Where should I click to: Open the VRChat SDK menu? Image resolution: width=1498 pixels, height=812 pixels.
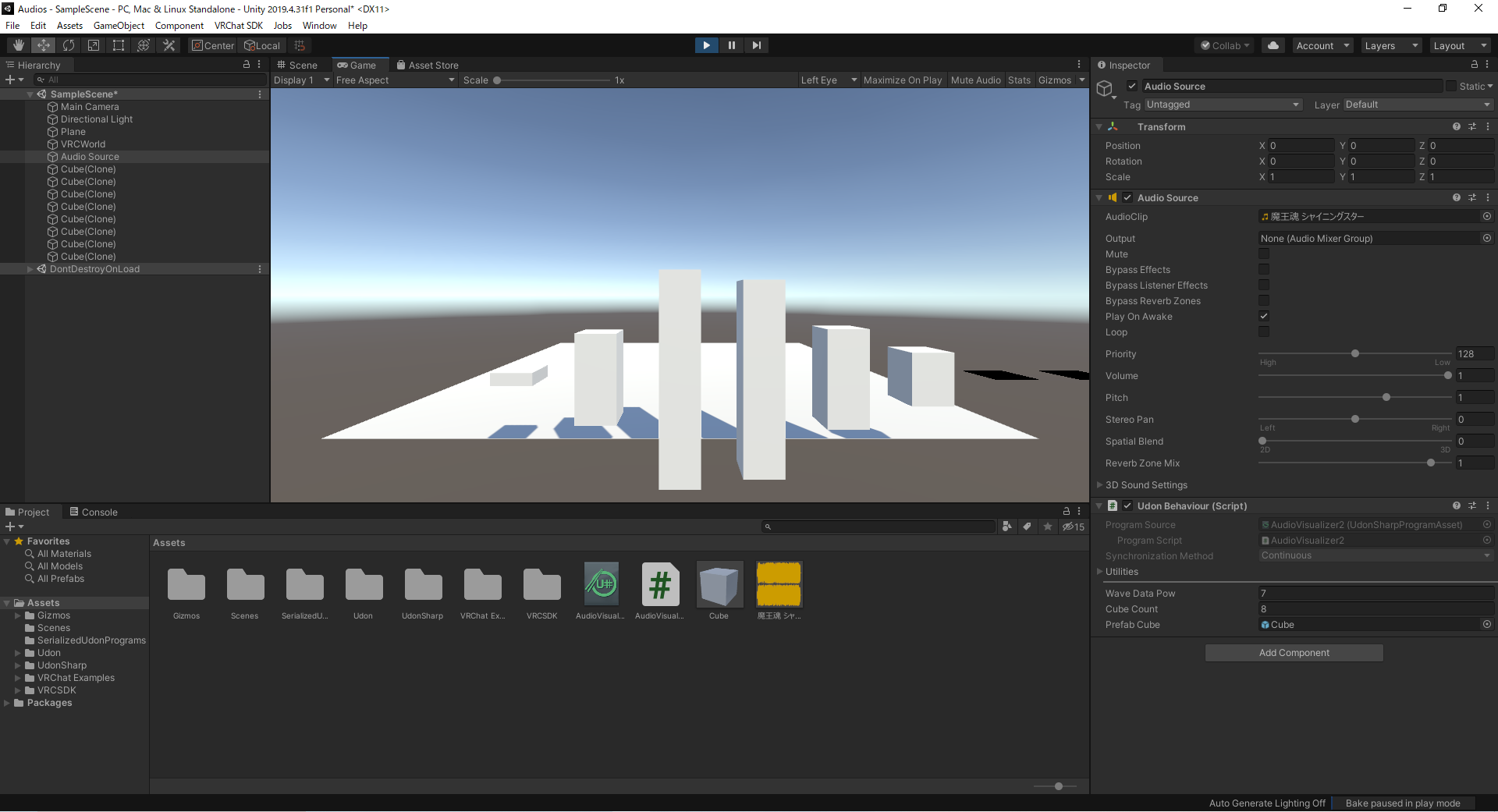[239, 26]
